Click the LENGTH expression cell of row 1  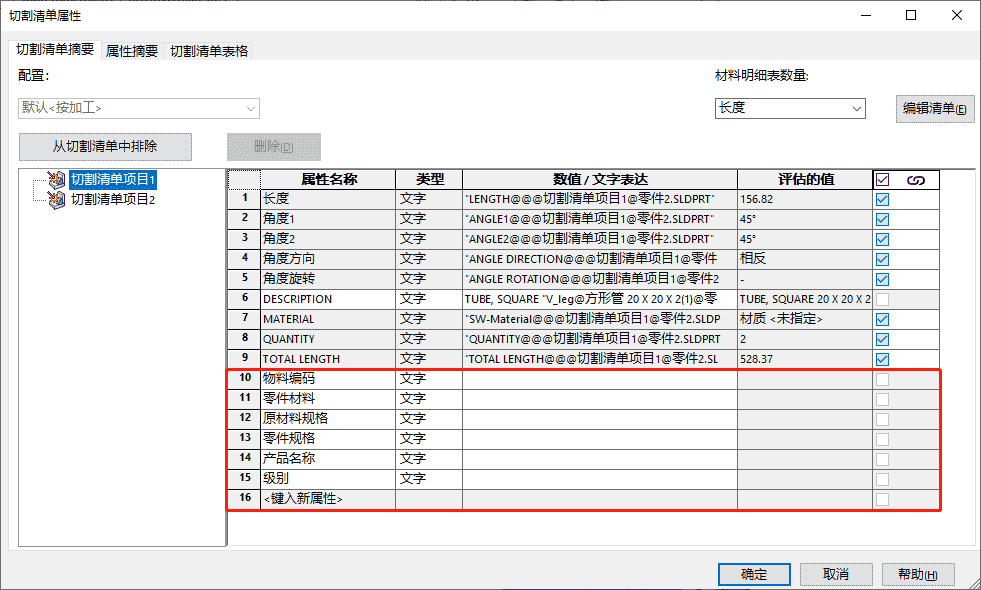click(599, 199)
